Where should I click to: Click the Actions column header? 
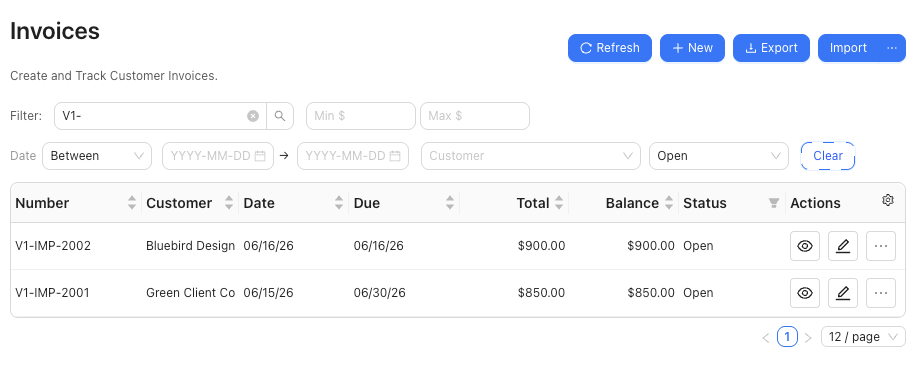click(816, 203)
